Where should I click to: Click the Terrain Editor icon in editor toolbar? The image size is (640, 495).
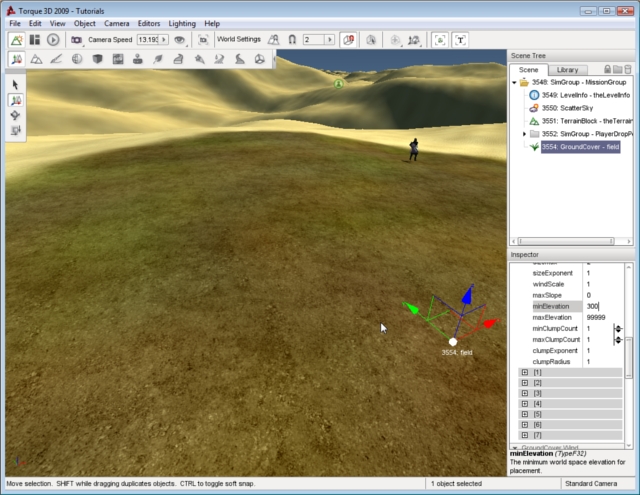coord(36,59)
